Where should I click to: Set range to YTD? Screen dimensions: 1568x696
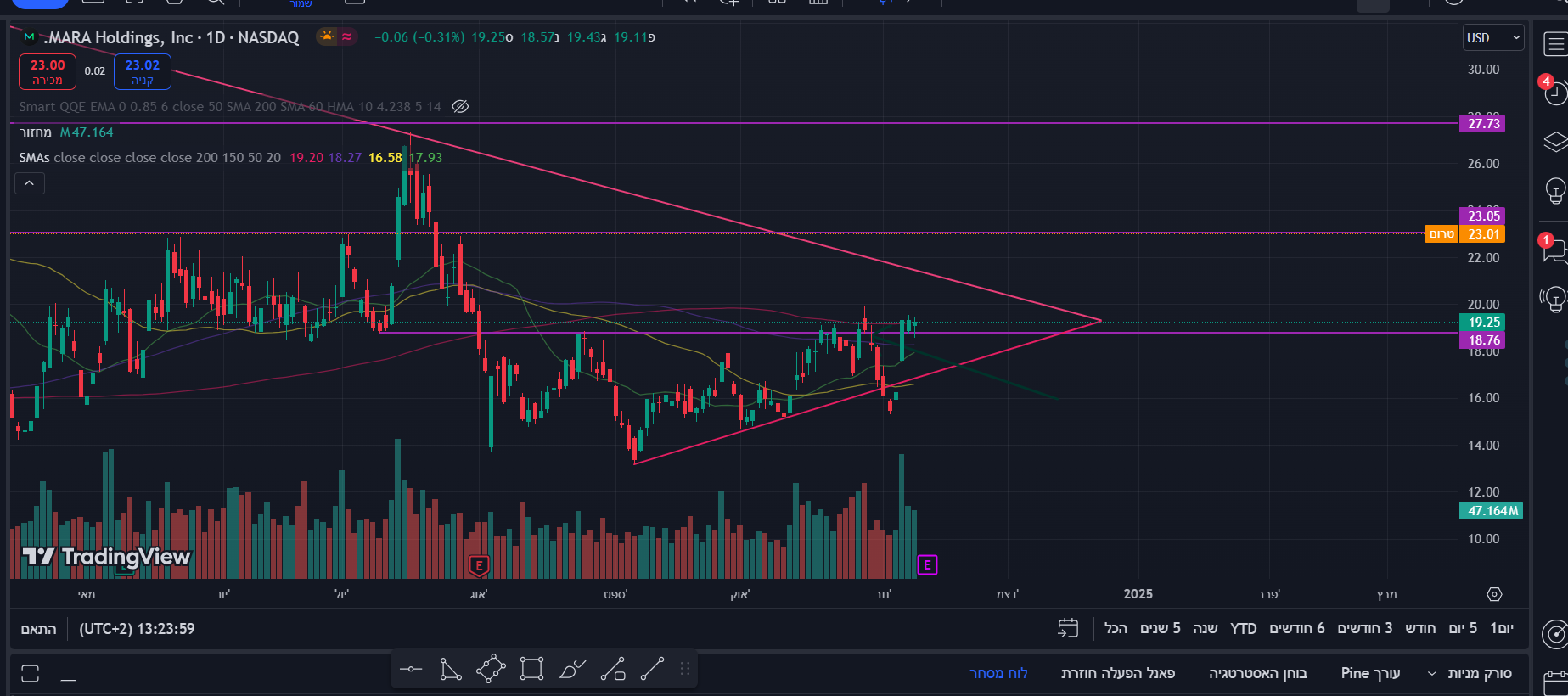pyautogui.click(x=1244, y=628)
